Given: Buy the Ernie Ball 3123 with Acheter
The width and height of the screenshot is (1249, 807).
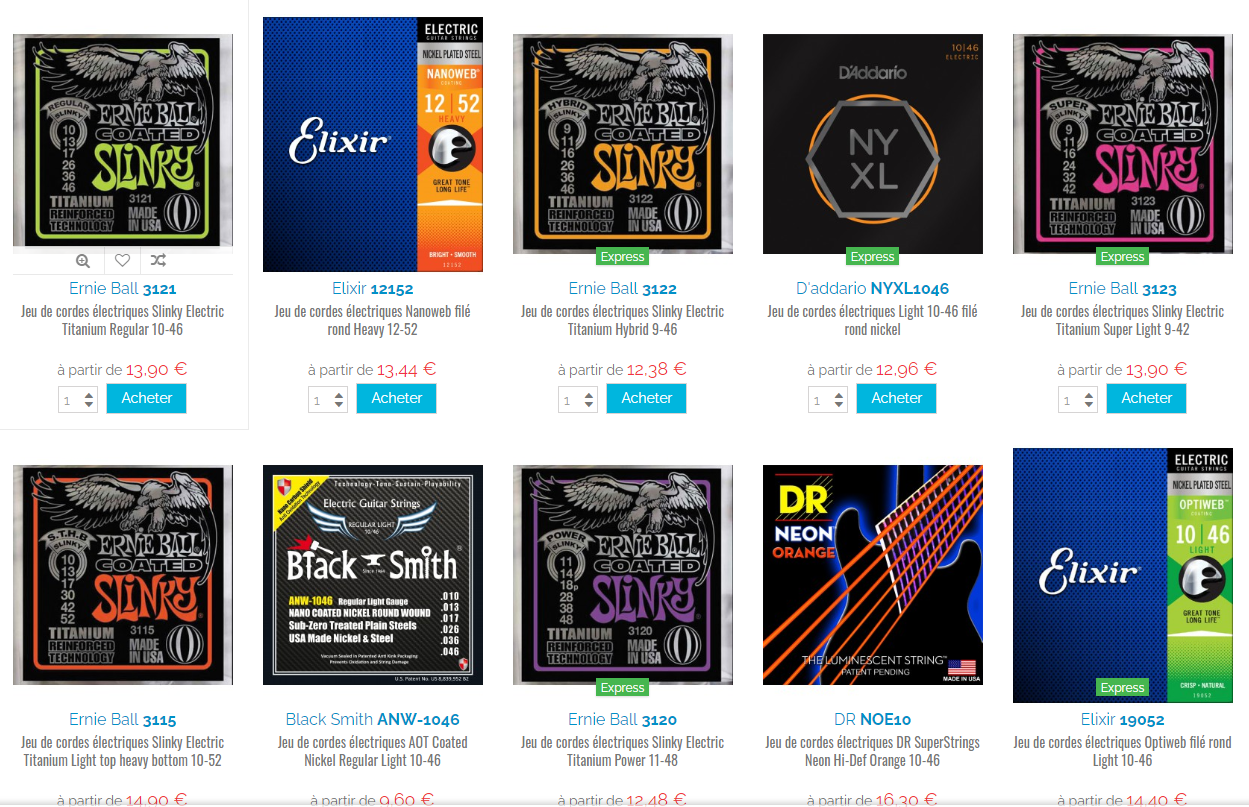Looking at the screenshot, I should (x=1146, y=398).
